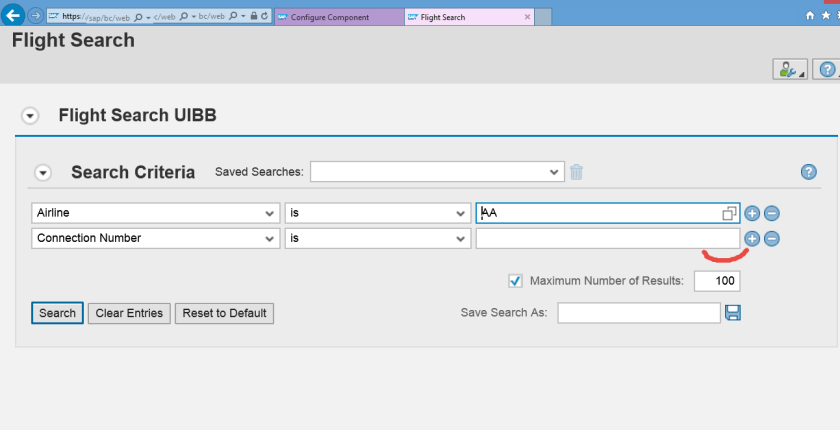Switch to Configure Component tab

[339, 17]
